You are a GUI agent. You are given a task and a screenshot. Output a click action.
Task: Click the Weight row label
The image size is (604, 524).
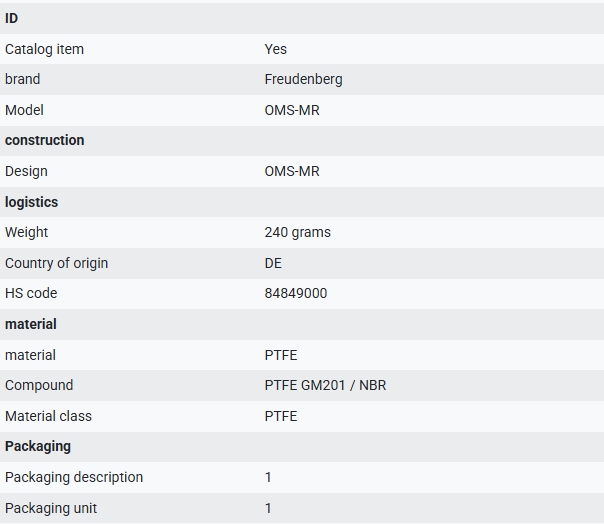click(x=26, y=232)
